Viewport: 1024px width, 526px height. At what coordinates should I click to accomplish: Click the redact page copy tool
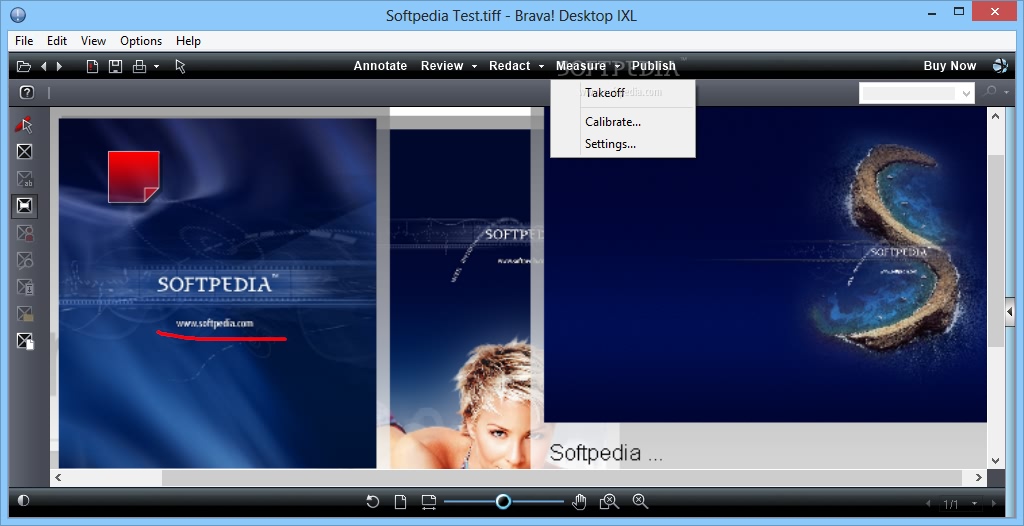coord(24,341)
